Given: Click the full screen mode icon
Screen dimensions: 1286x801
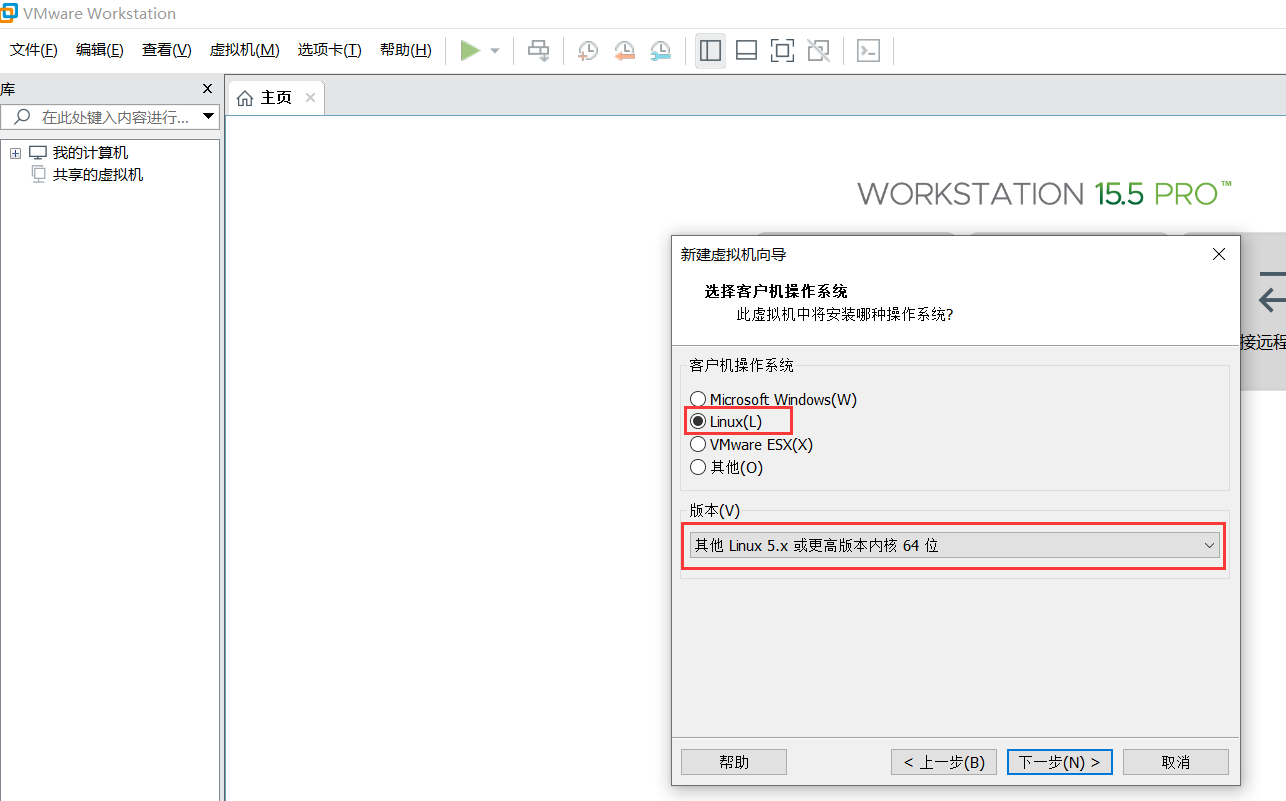Looking at the screenshot, I should click(782, 50).
